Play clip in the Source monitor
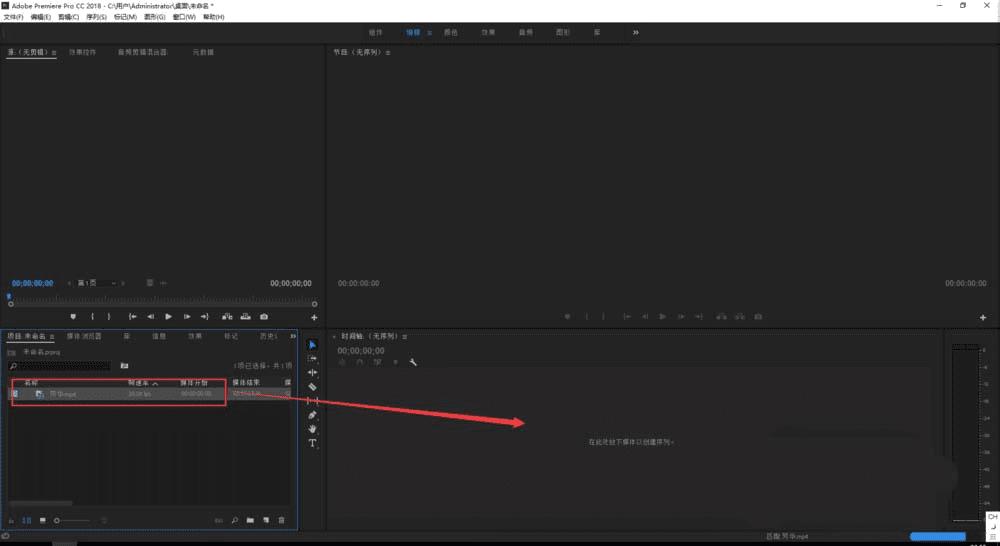Screen dimensions: 1000x546 pos(168,316)
